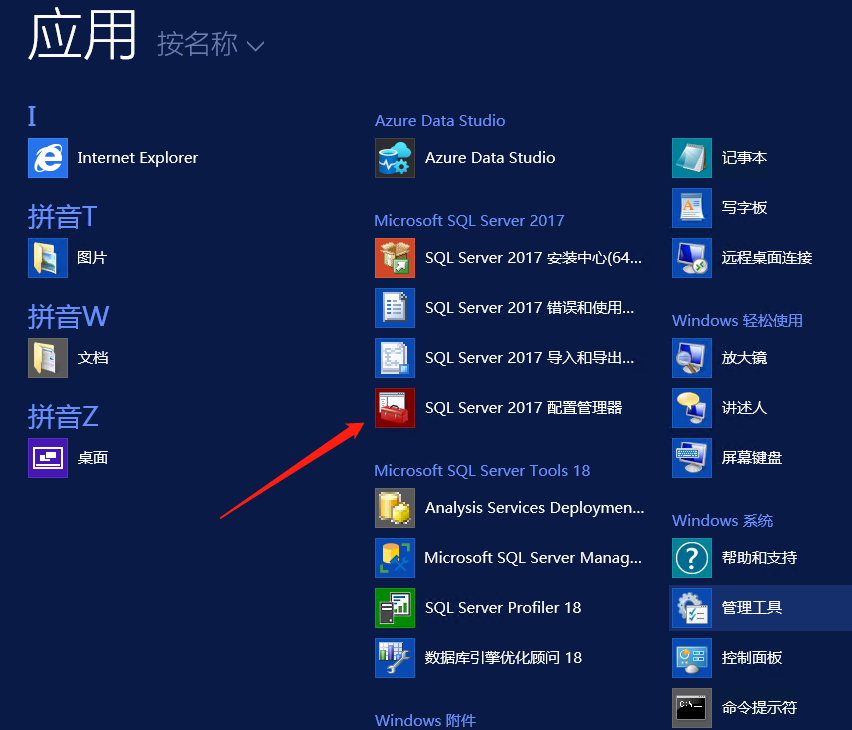Select the 数据库引擎优化顾问 18 label

pos(503,658)
